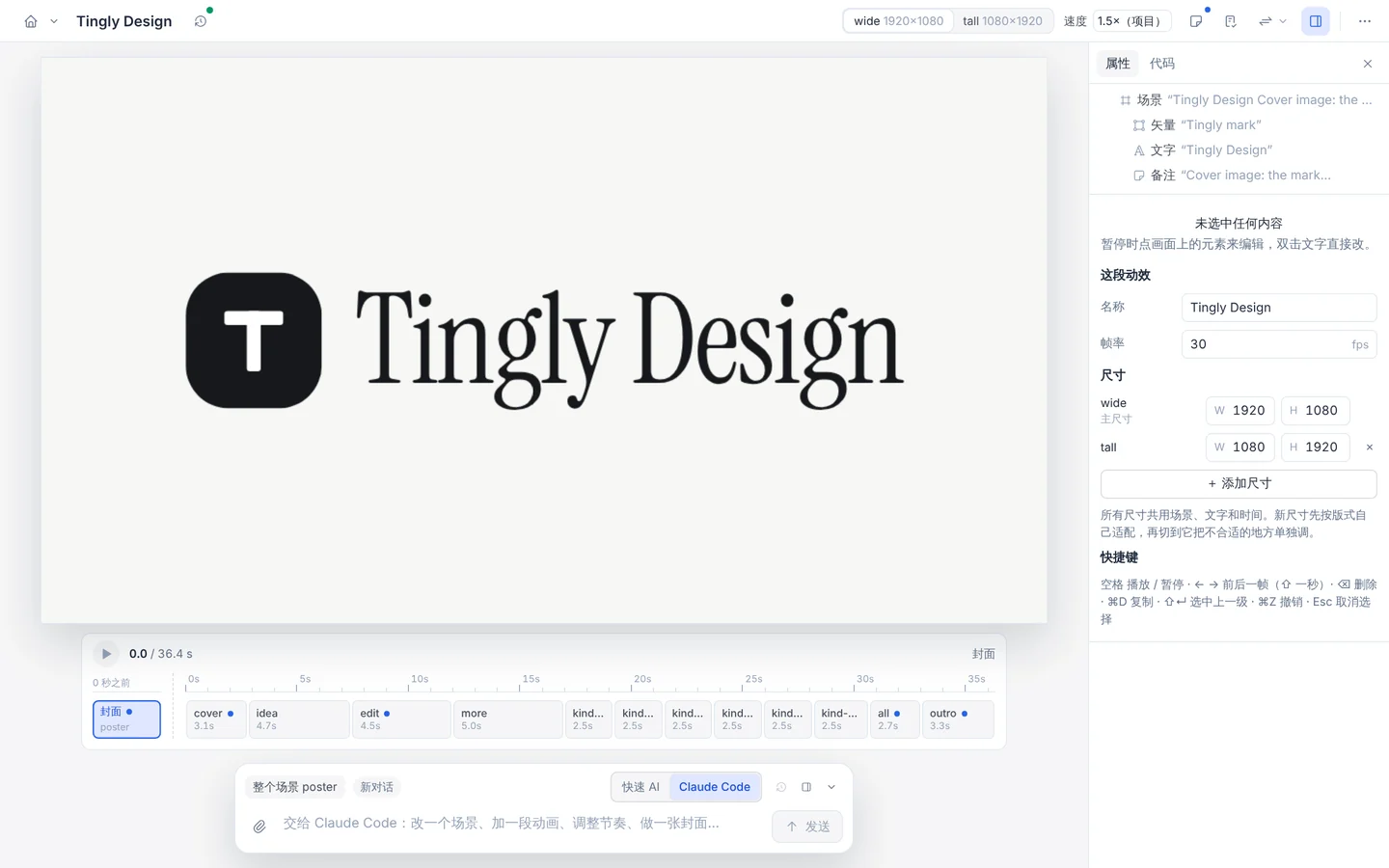Click the swap arrows icon in the toolbar
The image size is (1389, 868).
(x=1265, y=21)
